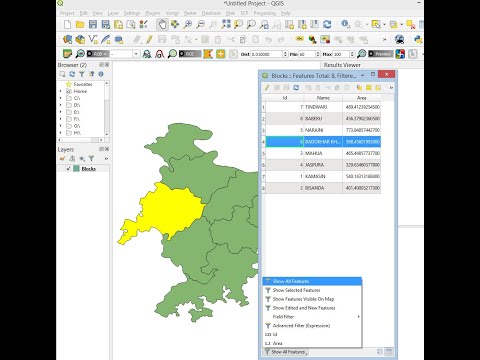Click the yellow pencil Toggle Editing icon in main toolbar
The width and height of the screenshot is (480, 360).
(x=149, y=40)
